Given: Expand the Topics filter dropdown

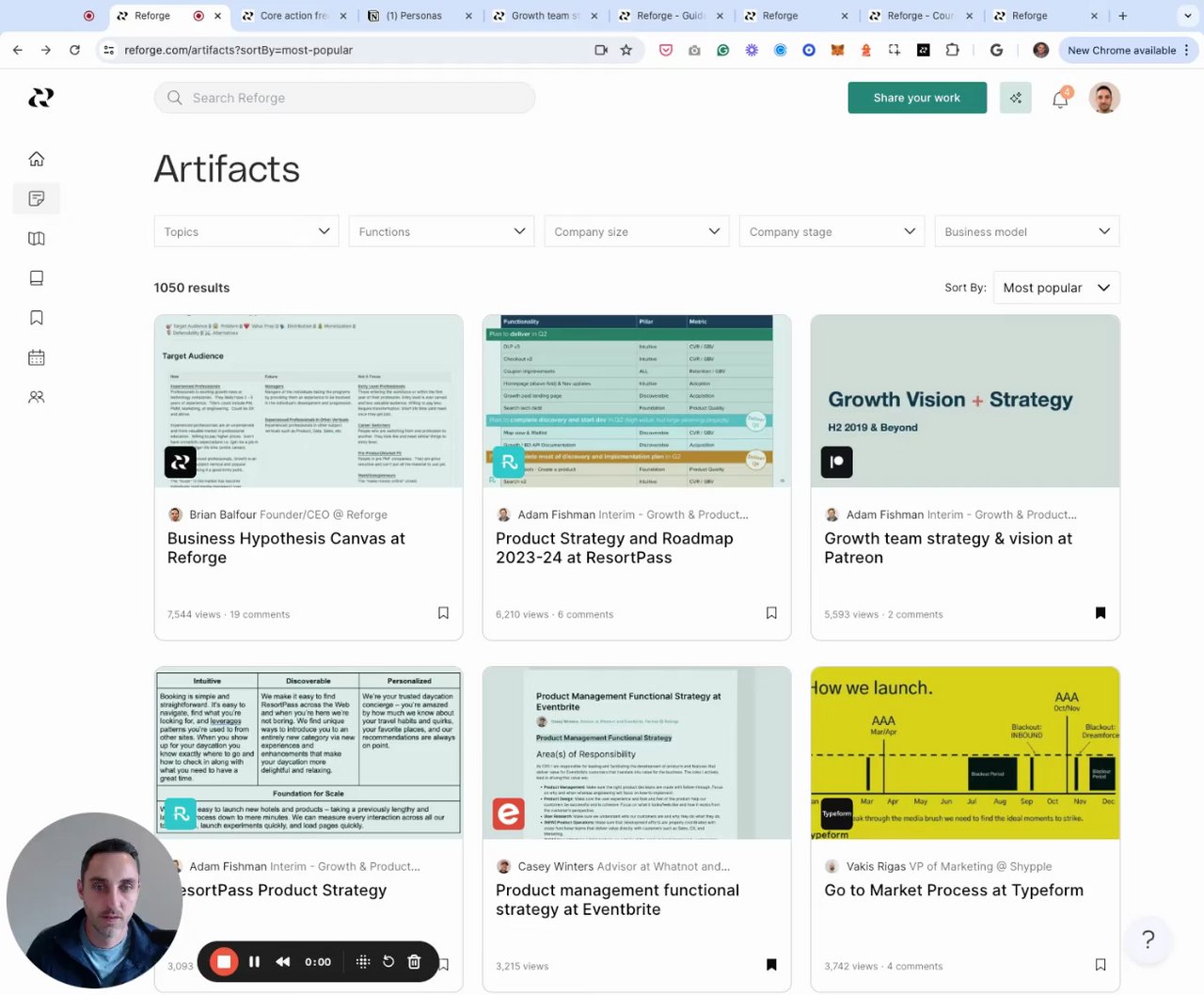Looking at the screenshot, I should (x=246, y=231).
